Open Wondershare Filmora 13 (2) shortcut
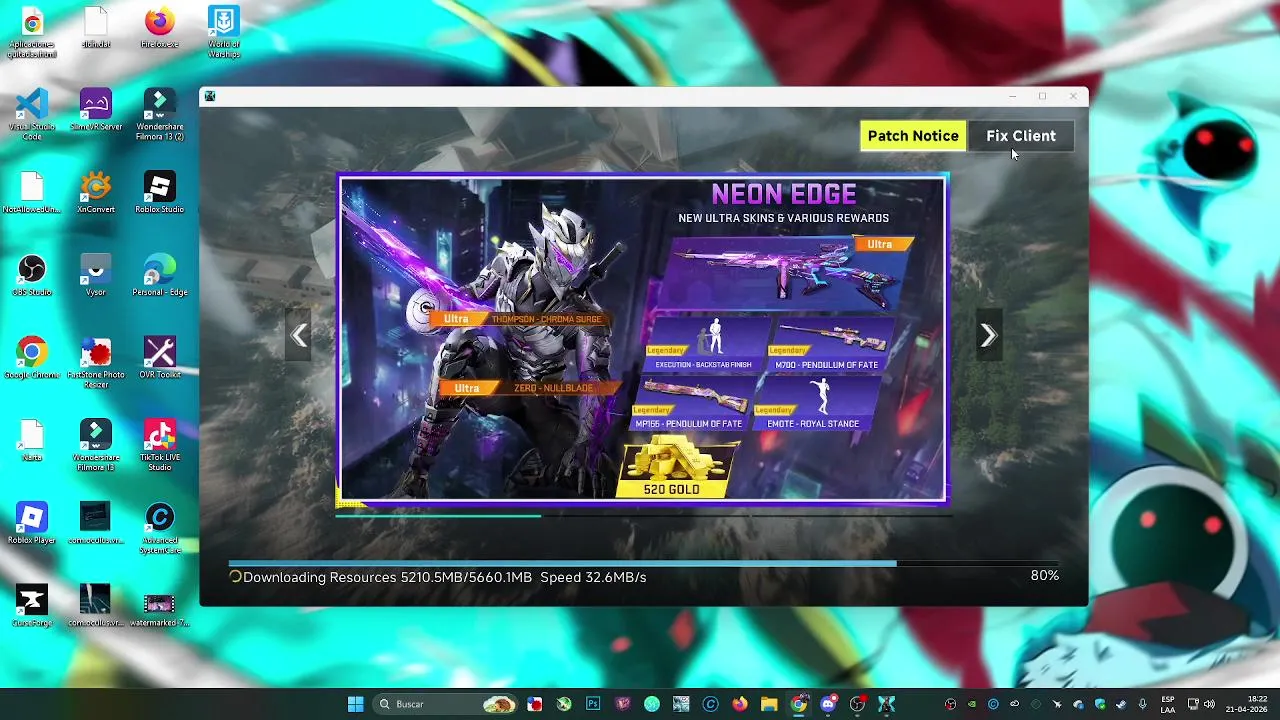The width and height of the screenshot is (1280, 720). coord(160,114)
